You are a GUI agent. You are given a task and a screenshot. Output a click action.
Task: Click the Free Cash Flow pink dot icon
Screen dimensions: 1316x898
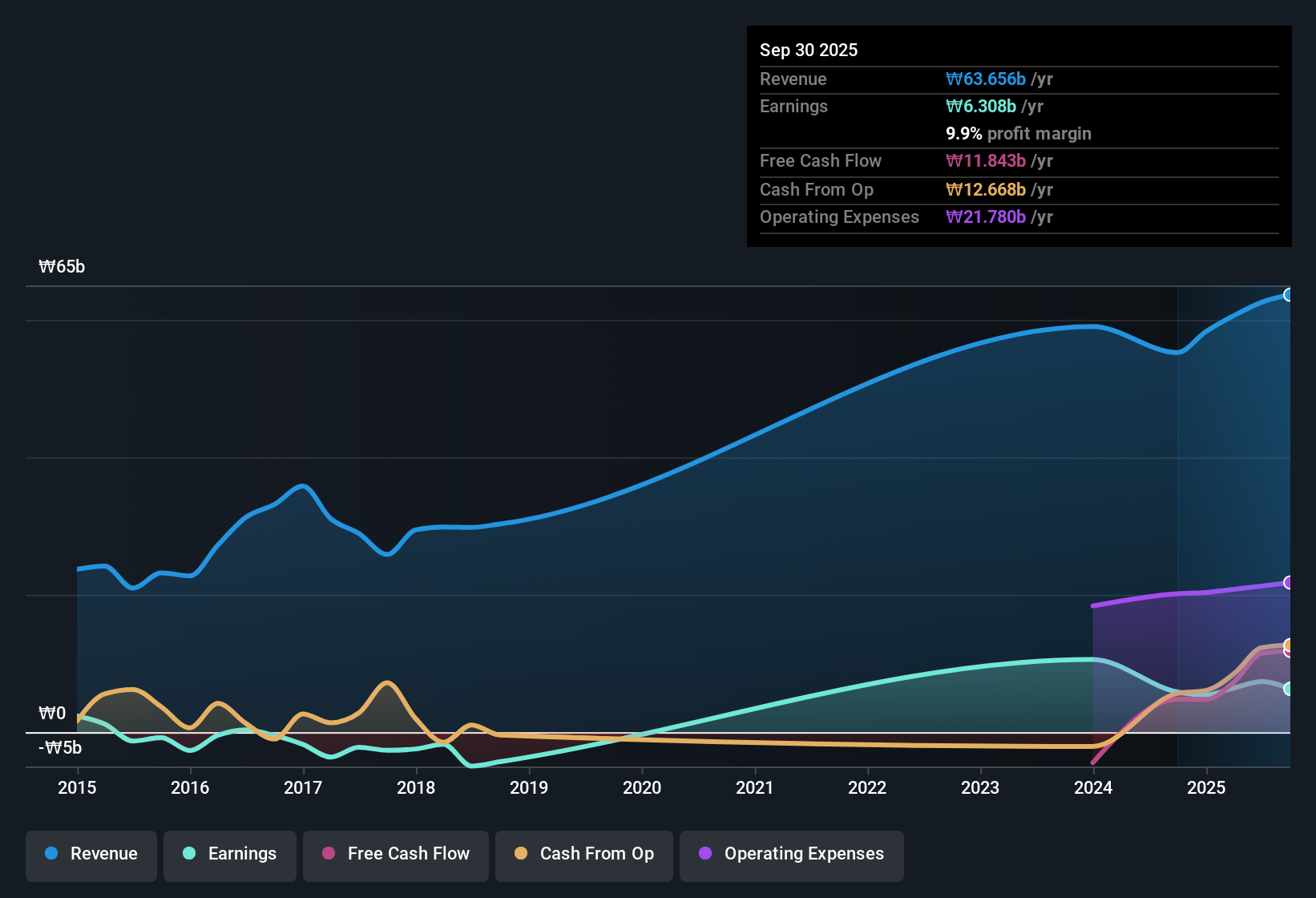click(329, 854)
